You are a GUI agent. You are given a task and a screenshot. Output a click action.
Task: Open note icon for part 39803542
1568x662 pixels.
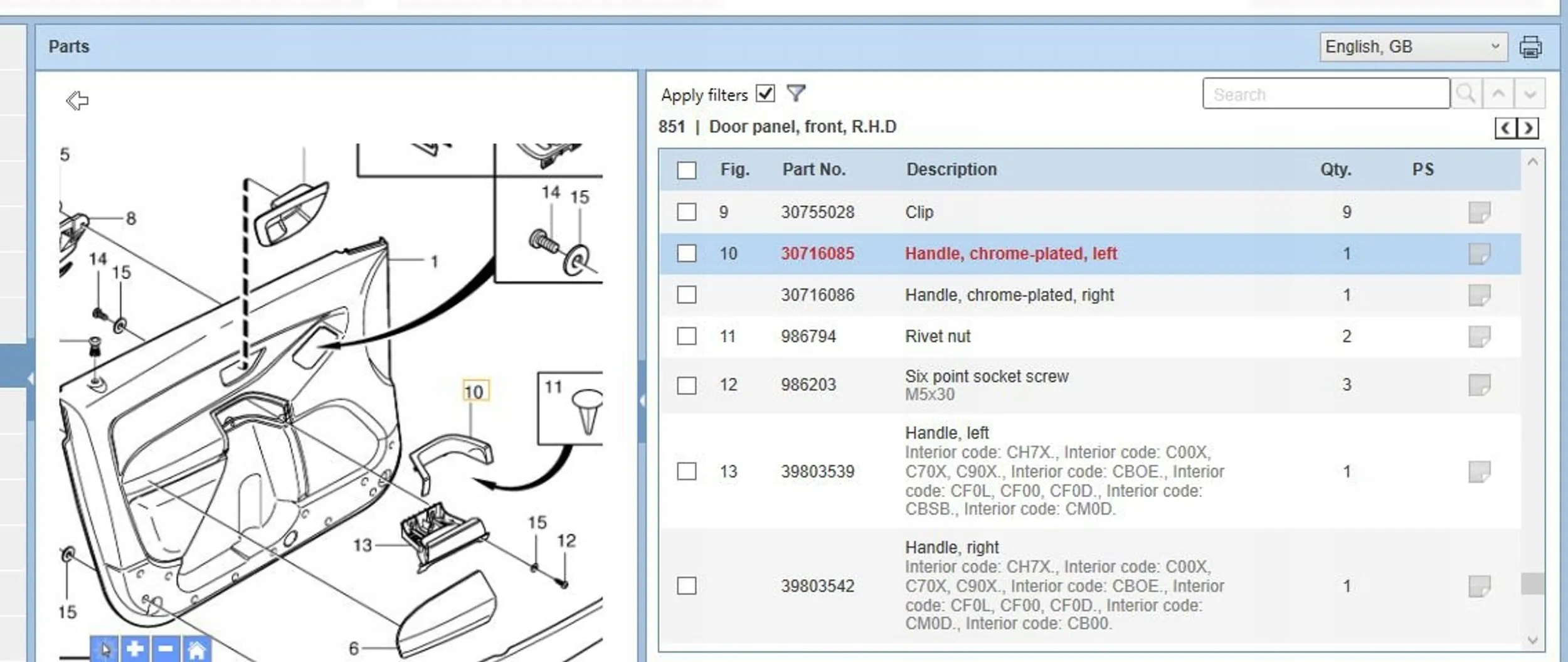click(x=1480, y=586)
